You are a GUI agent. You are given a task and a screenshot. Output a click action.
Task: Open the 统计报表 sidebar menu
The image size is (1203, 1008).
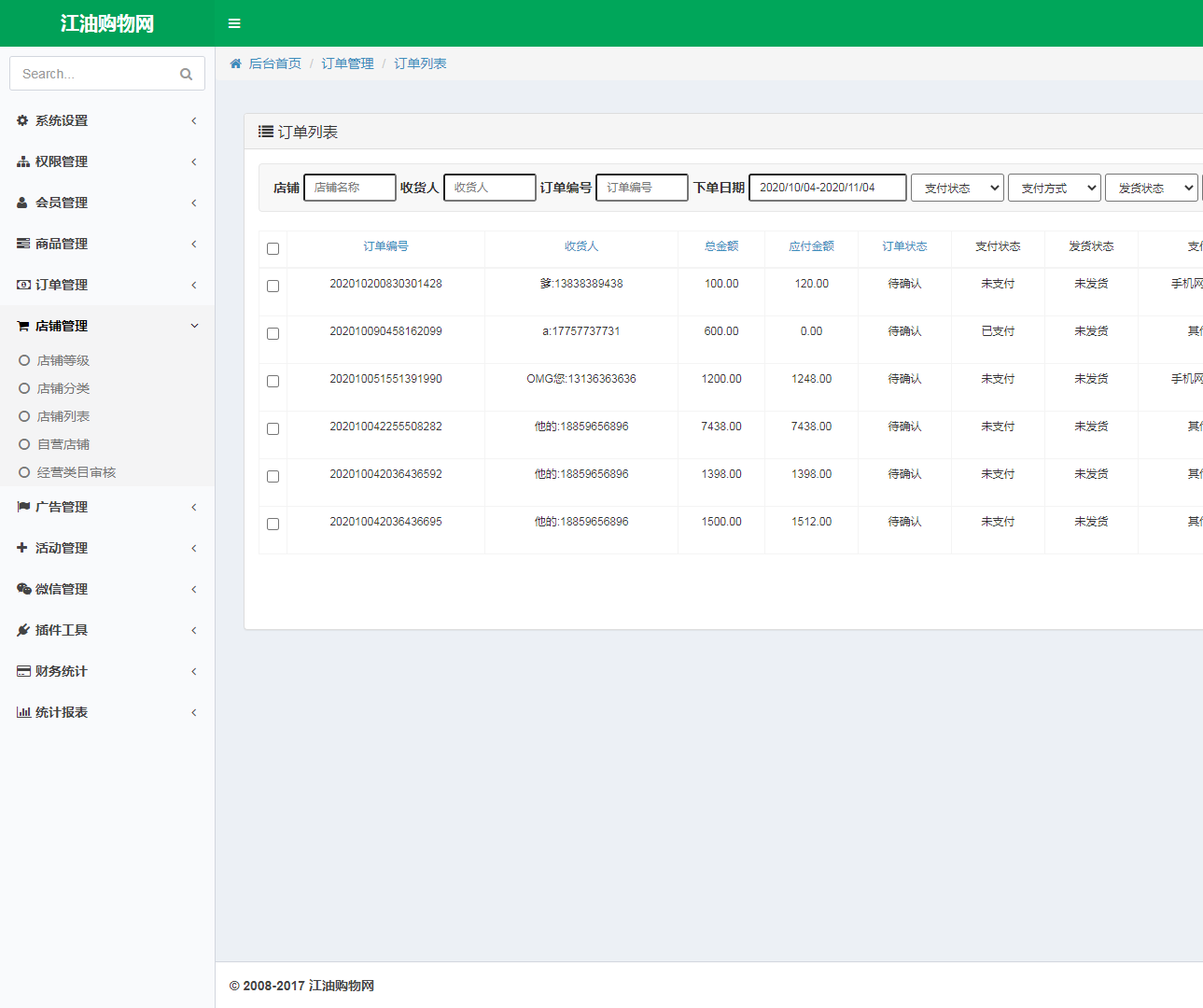107,712
